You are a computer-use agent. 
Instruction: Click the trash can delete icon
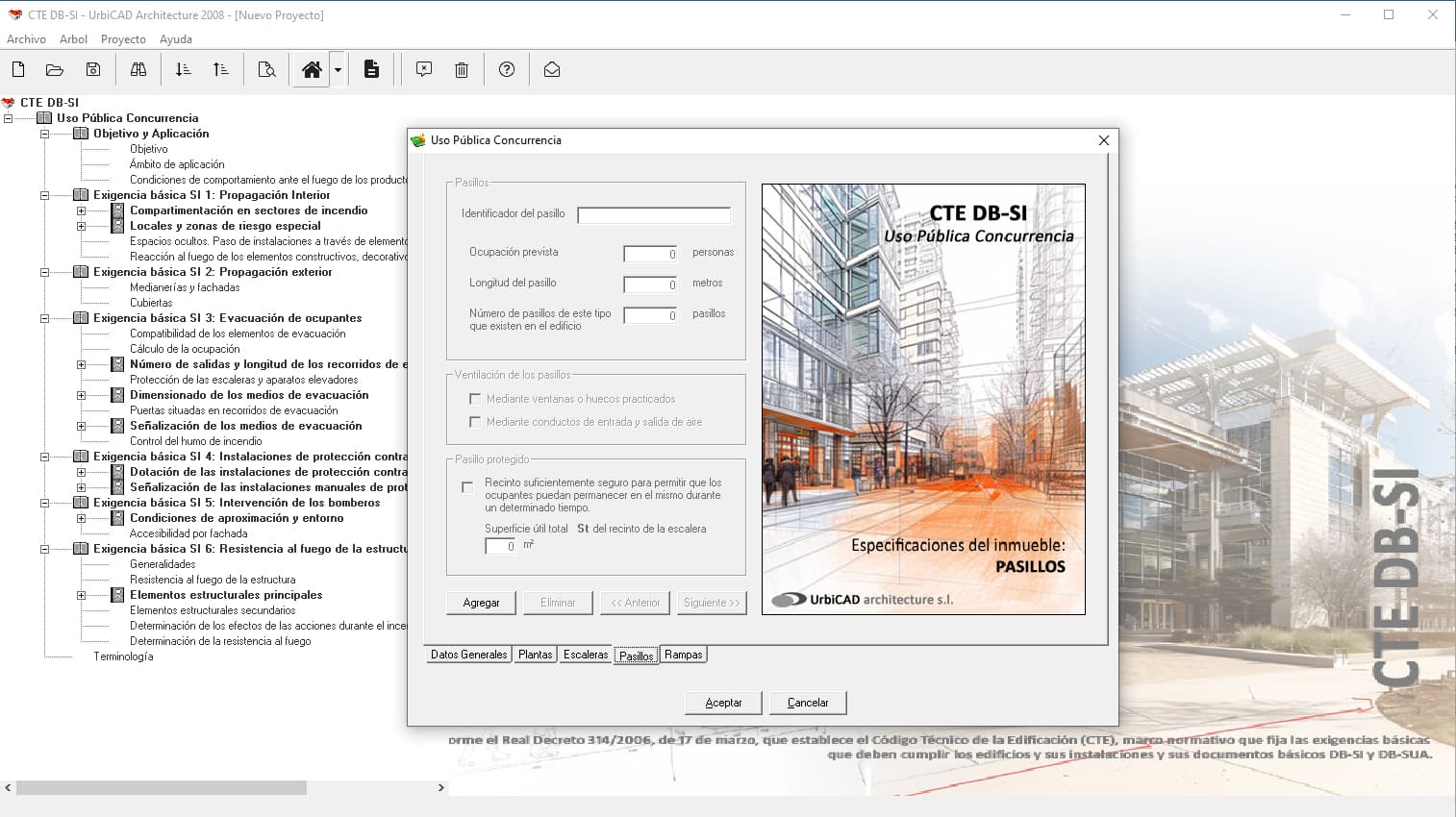pos(462,69)
